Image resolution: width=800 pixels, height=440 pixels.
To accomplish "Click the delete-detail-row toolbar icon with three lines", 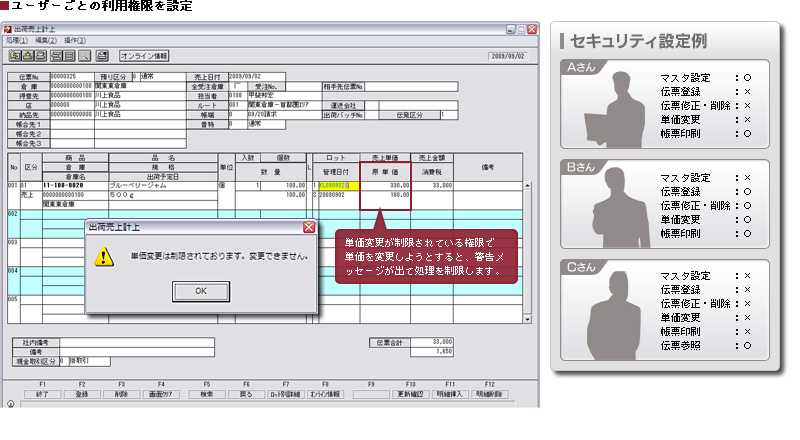I will click(69, 56).
